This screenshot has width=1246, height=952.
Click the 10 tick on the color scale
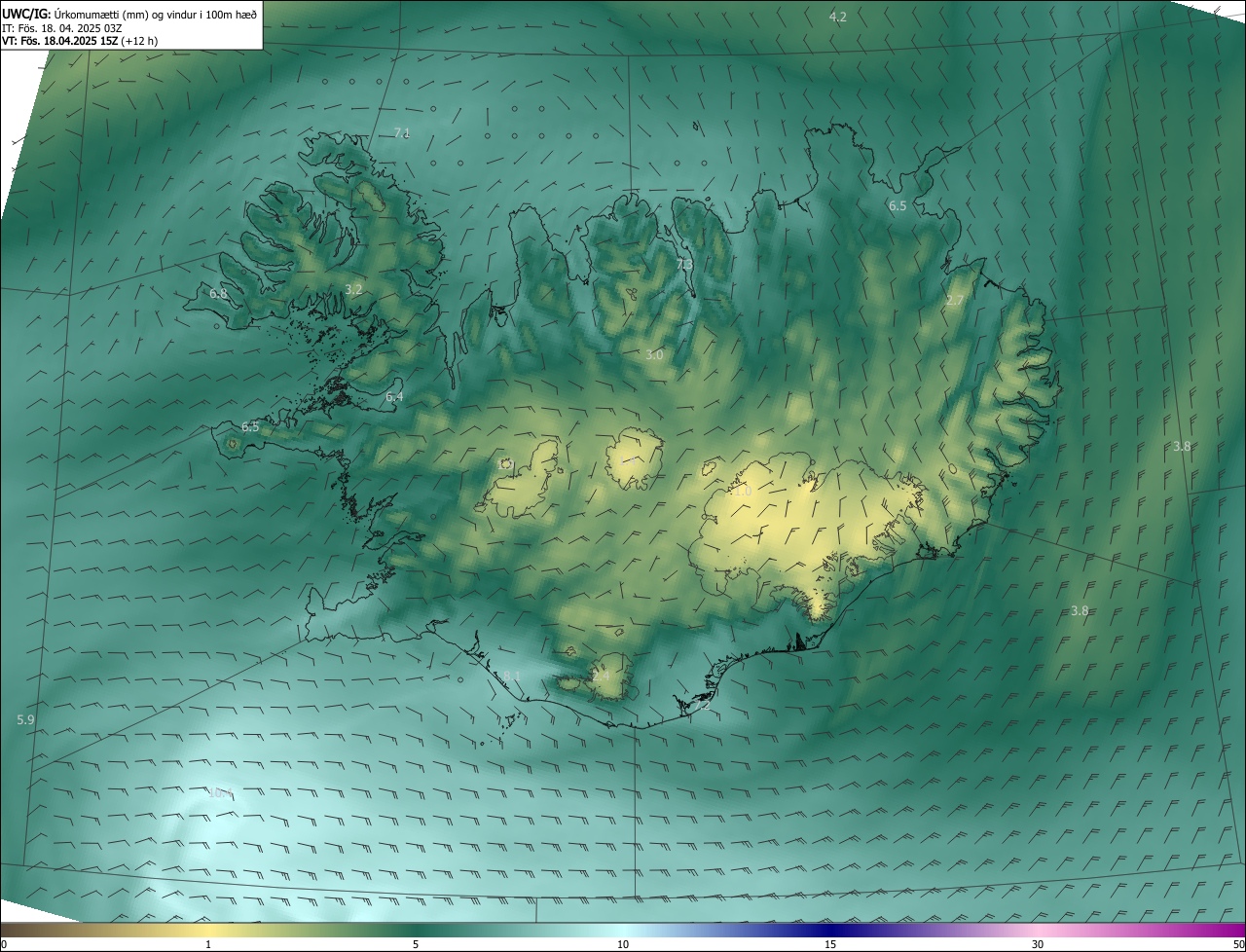click(623, 944)
